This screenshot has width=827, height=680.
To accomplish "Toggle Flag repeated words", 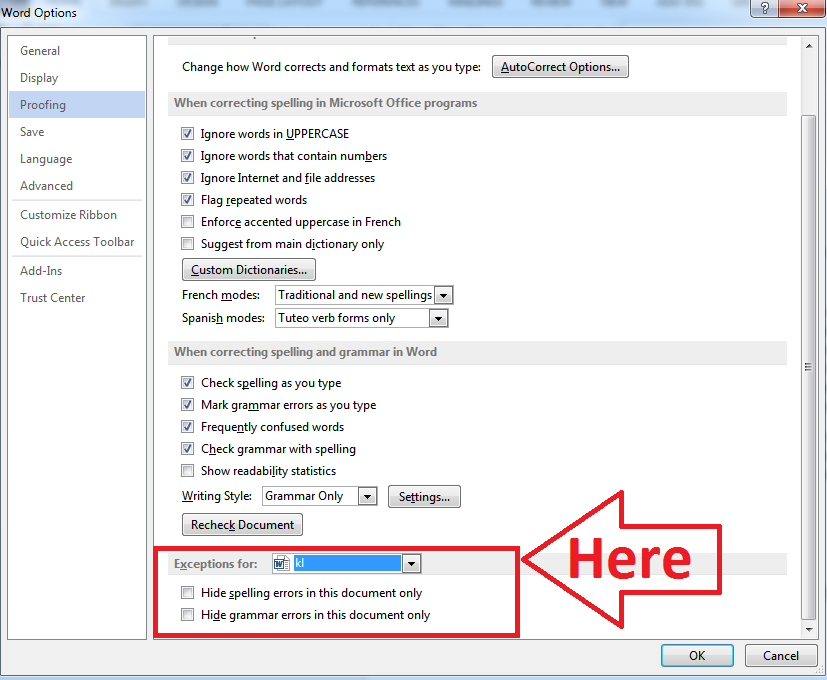I will coord(187,199).
